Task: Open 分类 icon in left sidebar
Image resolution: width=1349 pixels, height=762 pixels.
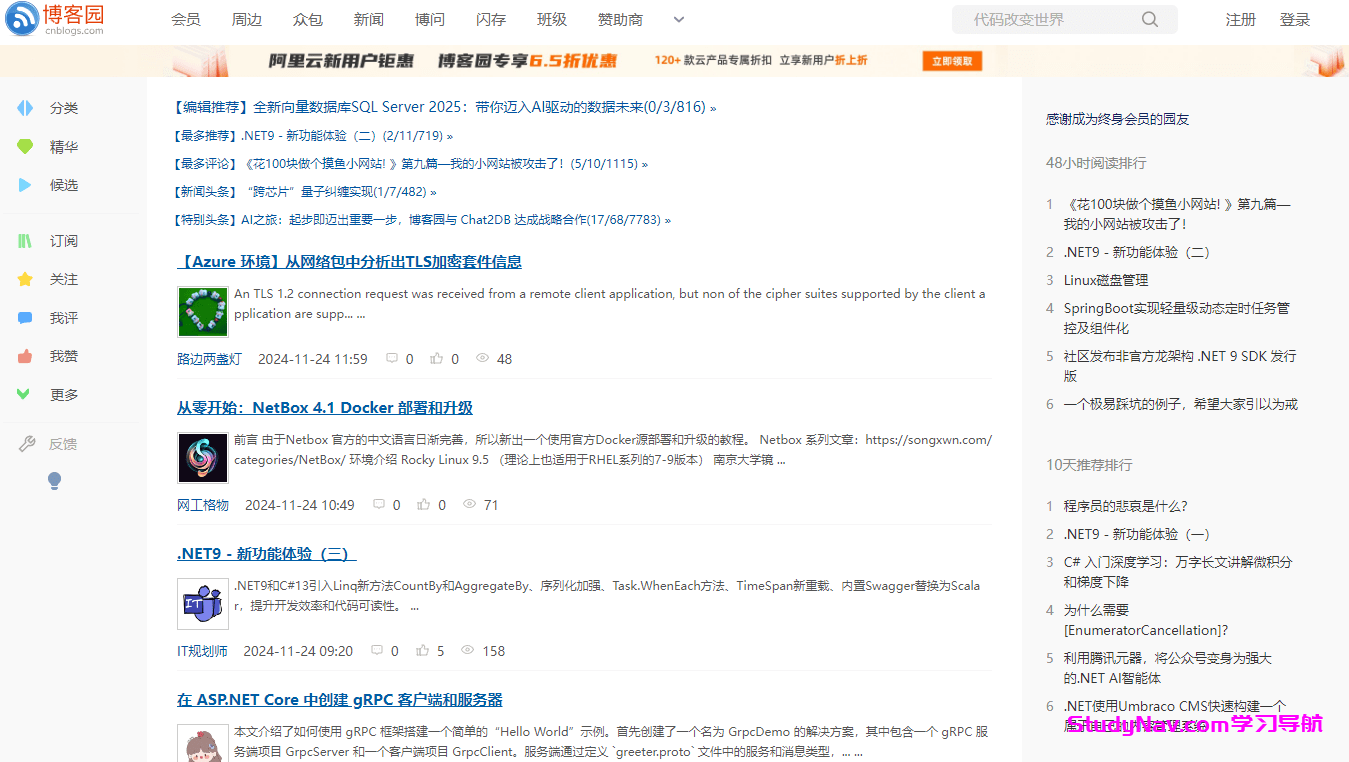Action: [x=26, y=108]
